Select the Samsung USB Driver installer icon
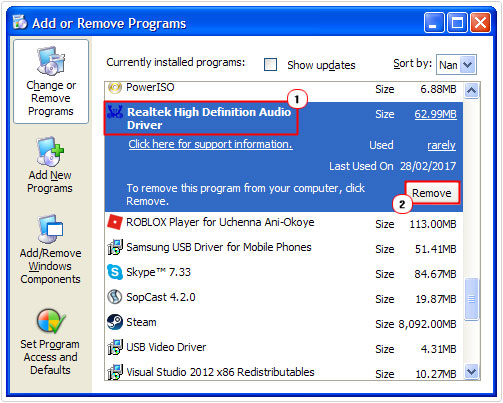The height and width of the screenshot is (403, 503). click(115, 247)
